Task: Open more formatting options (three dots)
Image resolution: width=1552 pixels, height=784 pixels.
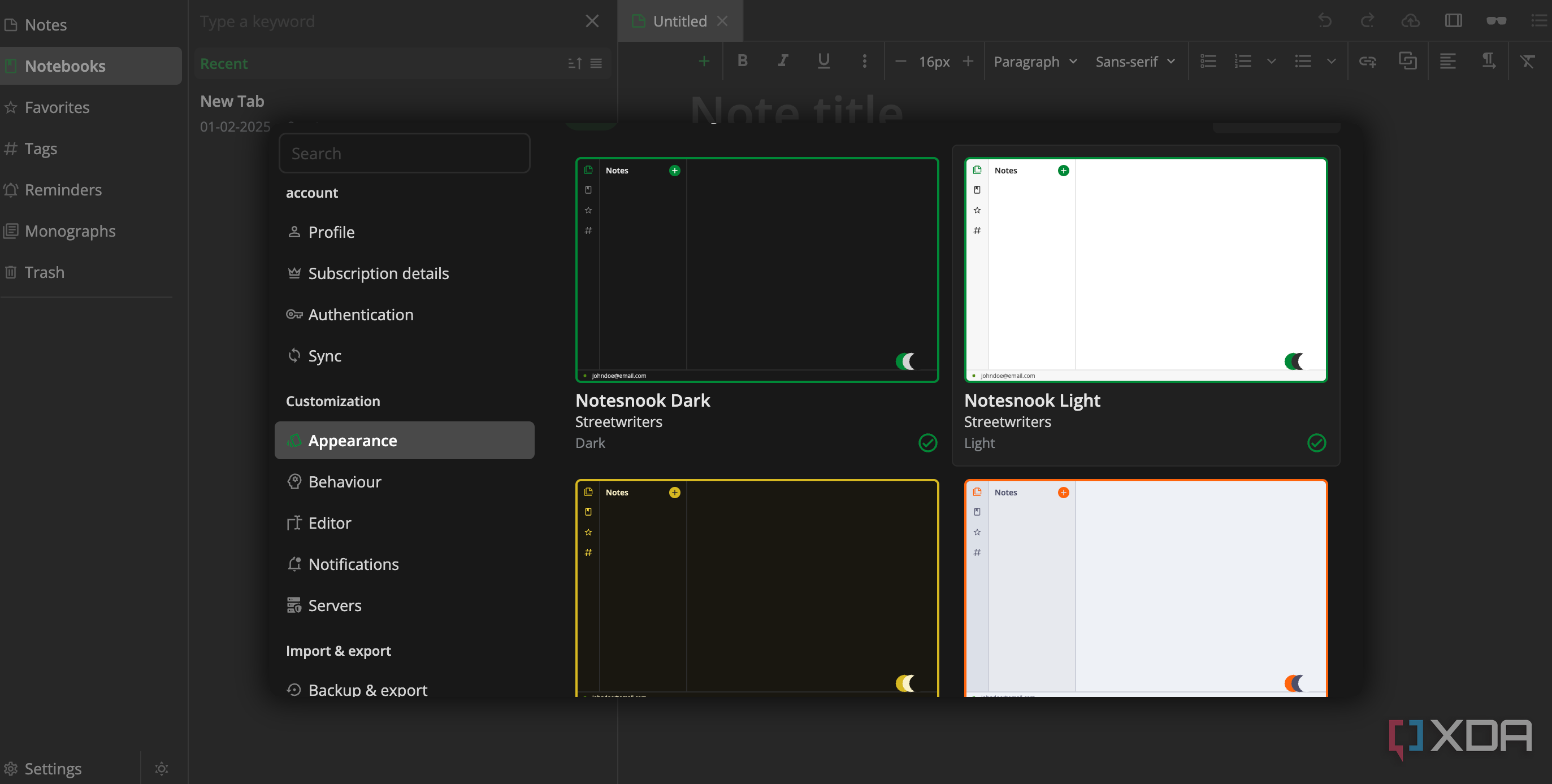Action: 865,61
